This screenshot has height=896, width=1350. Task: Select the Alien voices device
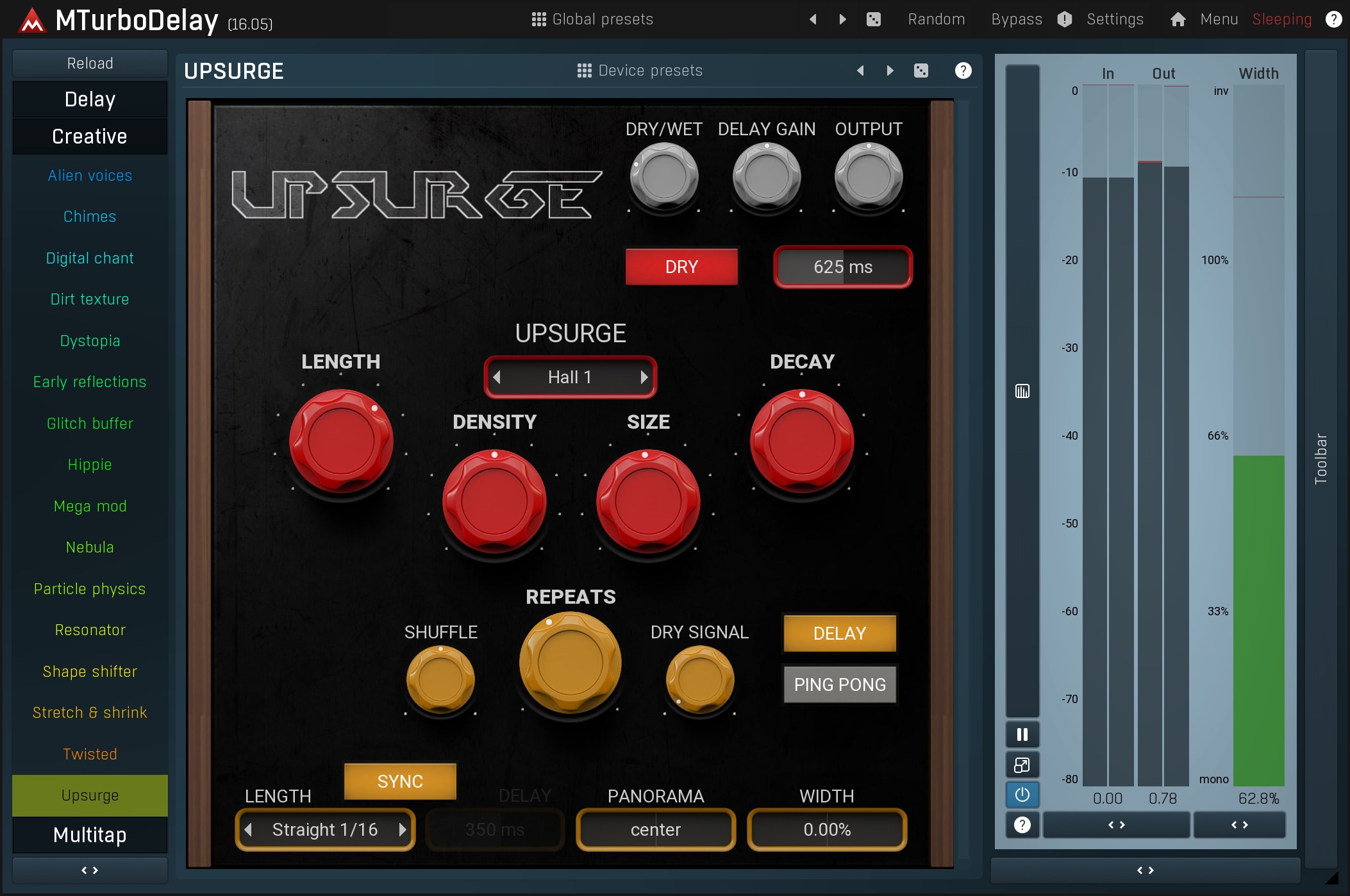point(90,176)
